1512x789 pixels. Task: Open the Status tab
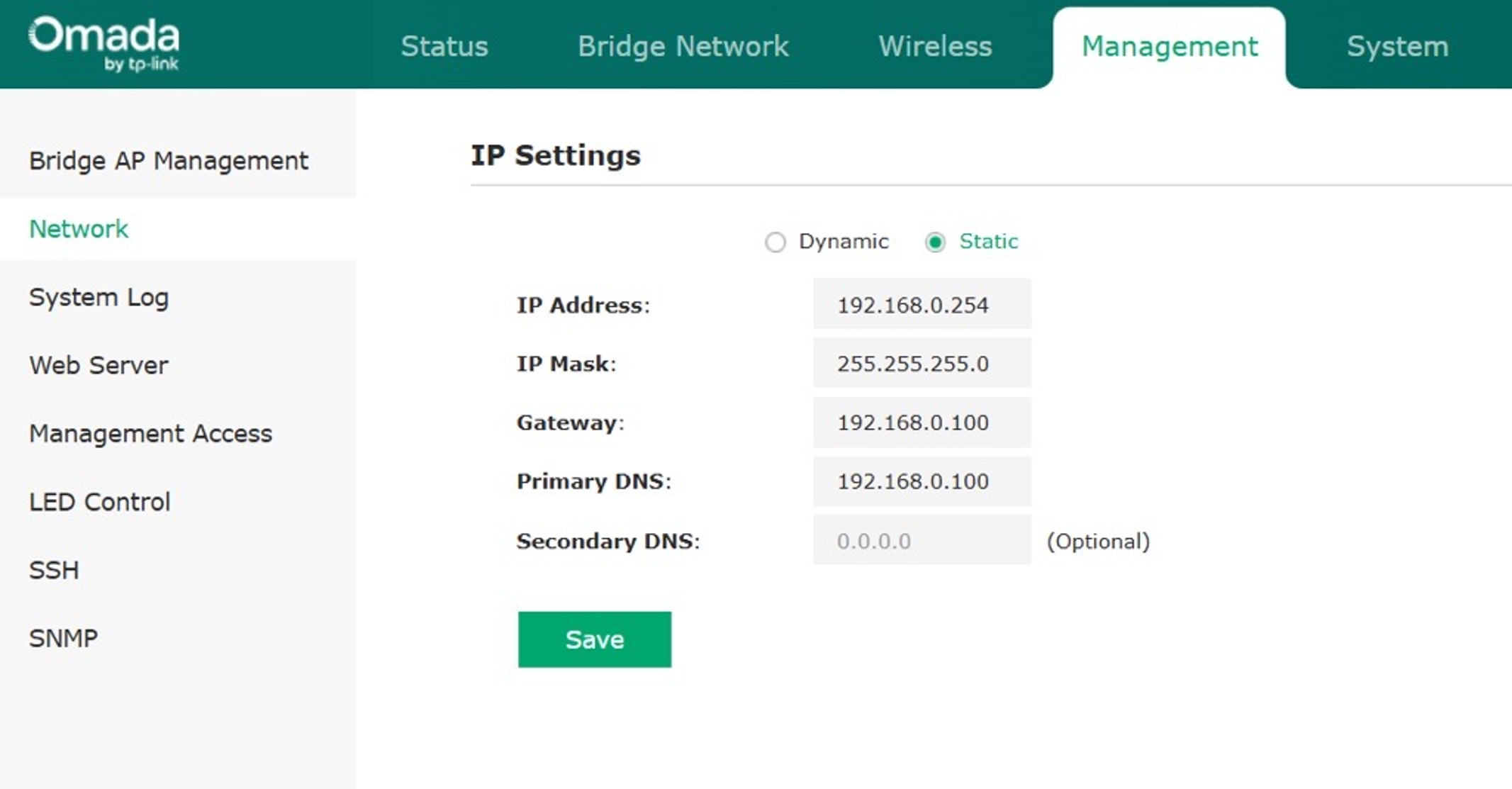pyautogui.click(x=444, y=46)
